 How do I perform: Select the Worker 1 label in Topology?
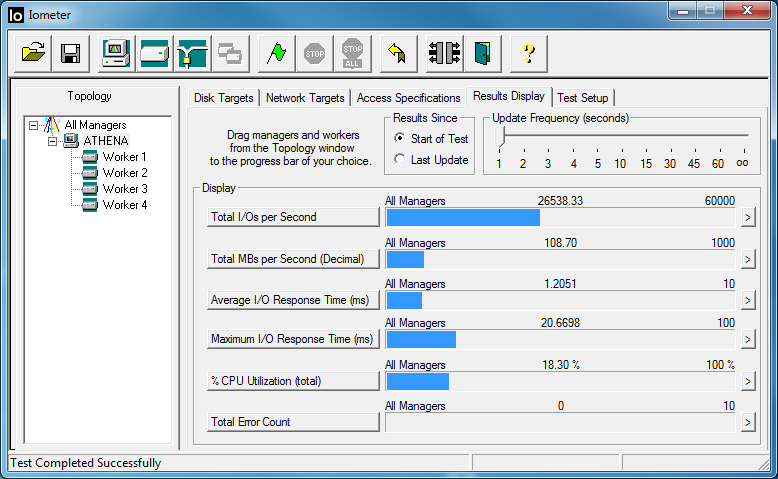pos(125,157)
